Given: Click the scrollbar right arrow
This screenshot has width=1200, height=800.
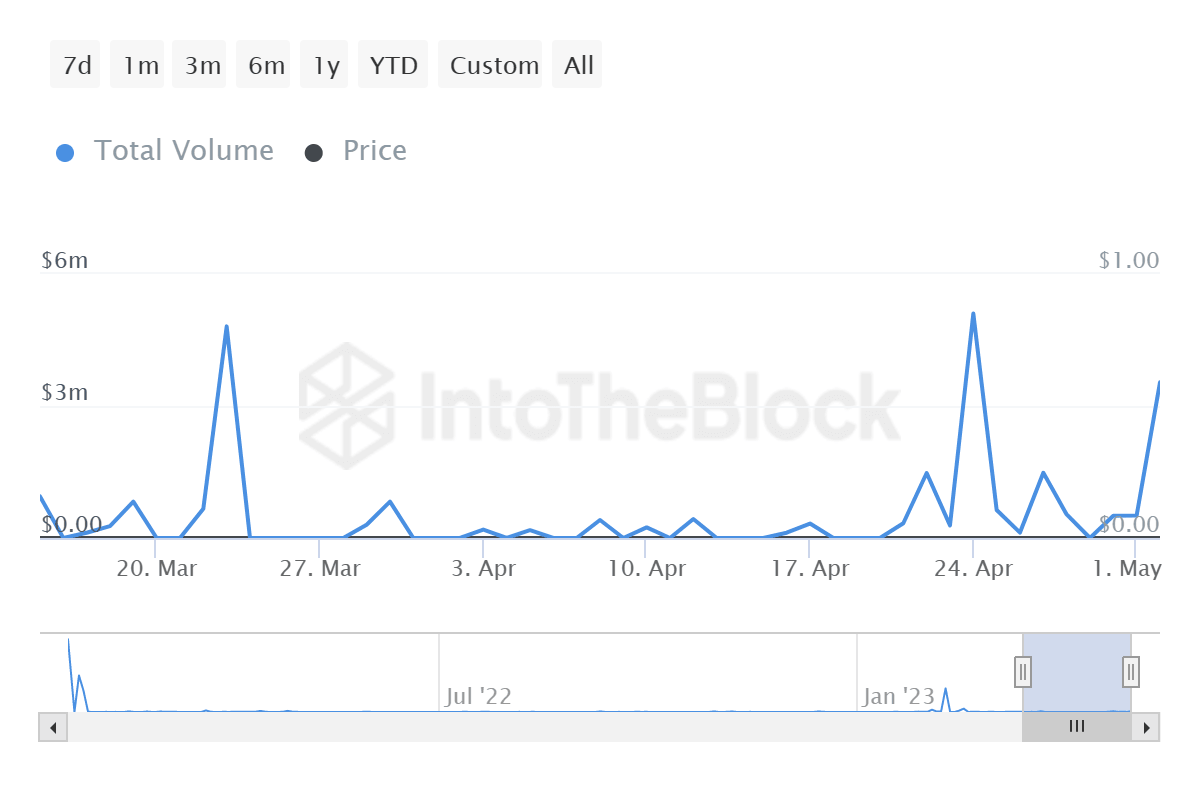Looking at the screenshot, I should point(1147,727).
